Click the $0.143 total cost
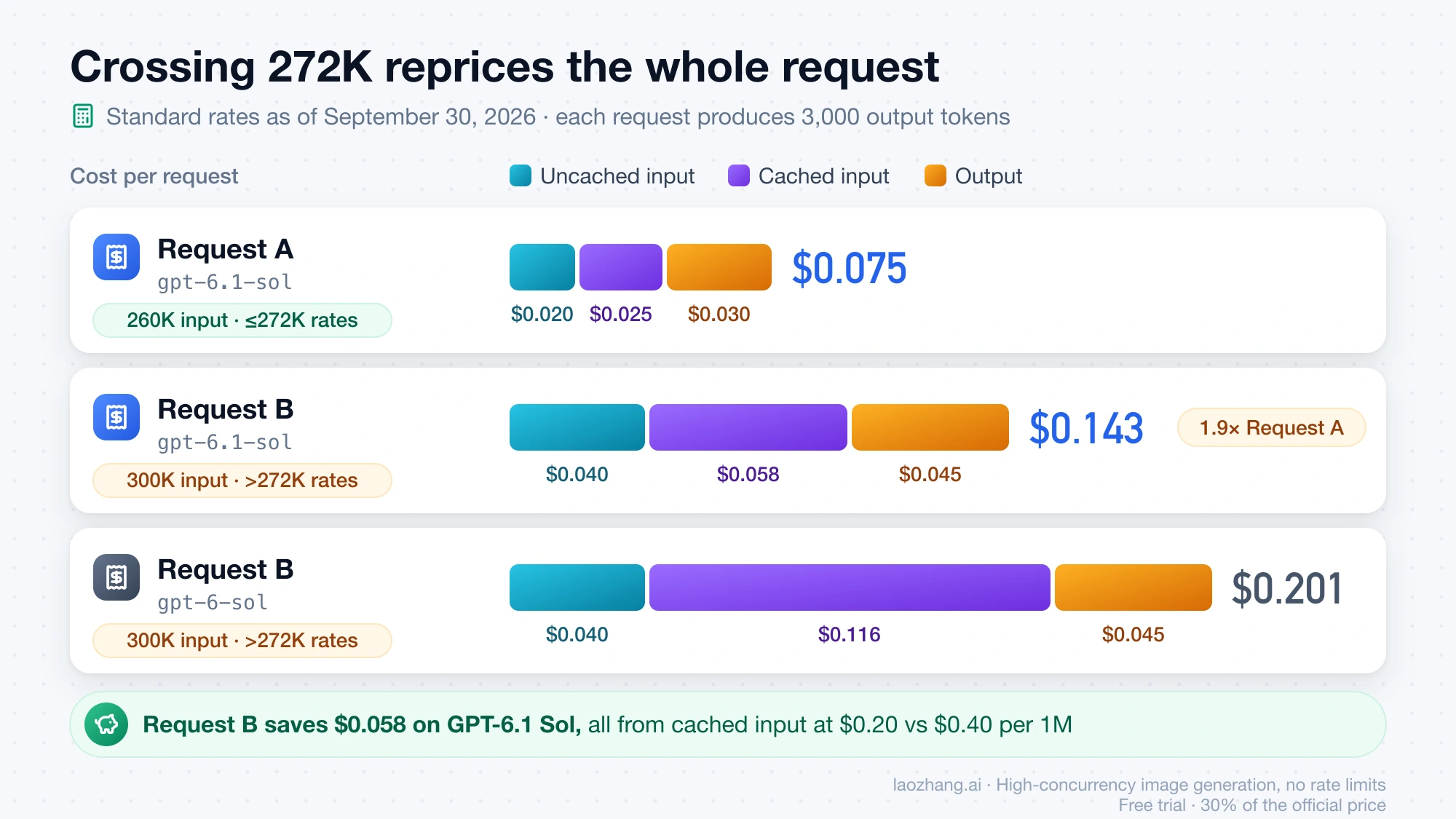The image size is (1456, 819). 1086,428
